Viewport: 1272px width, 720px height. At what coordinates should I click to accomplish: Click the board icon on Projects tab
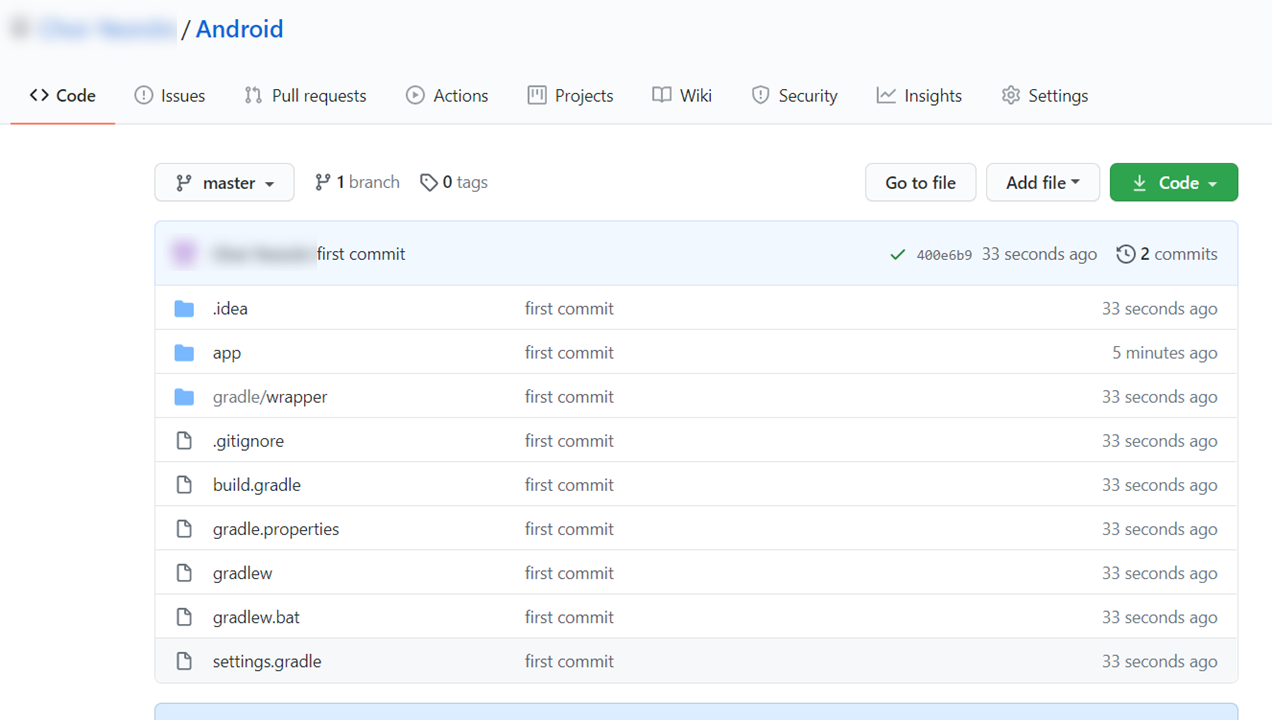(x=537, y=96)
